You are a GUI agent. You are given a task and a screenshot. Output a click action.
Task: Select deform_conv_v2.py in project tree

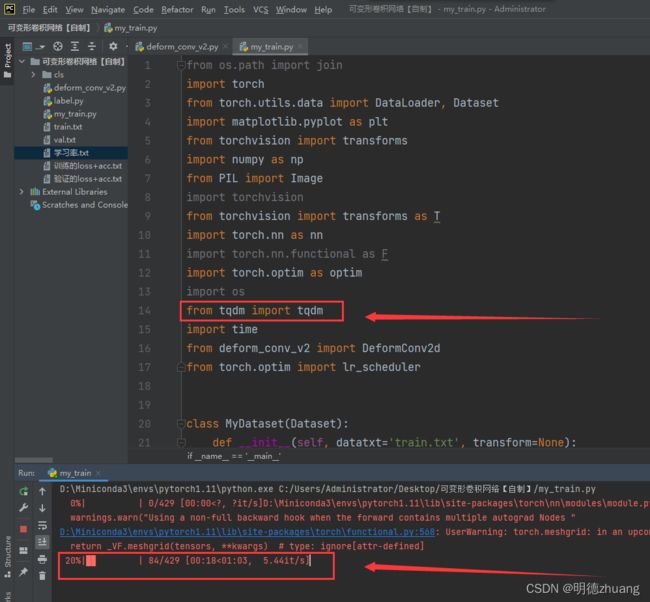click(x=85, y=88)
